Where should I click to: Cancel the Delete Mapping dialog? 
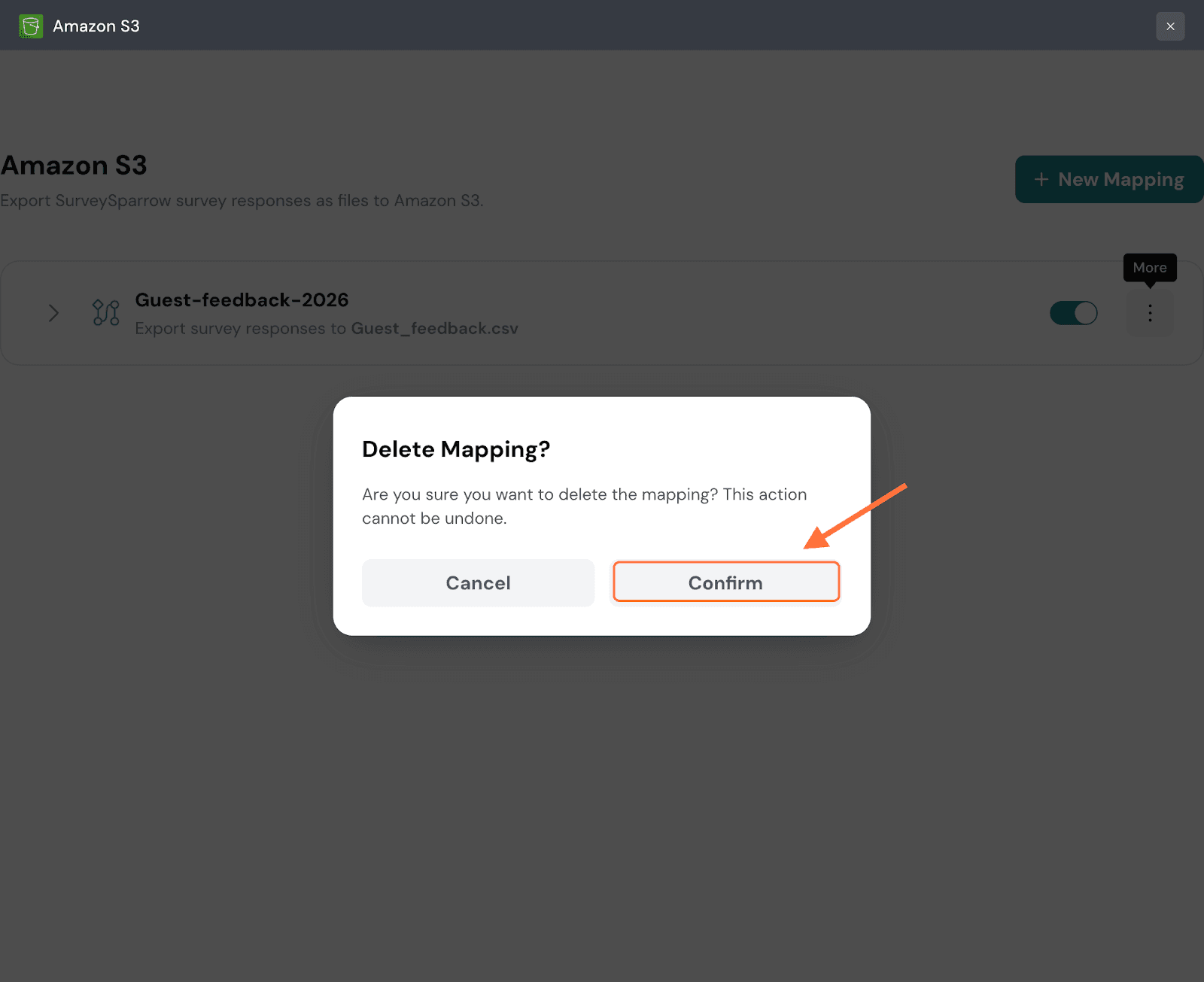[478, 582]
